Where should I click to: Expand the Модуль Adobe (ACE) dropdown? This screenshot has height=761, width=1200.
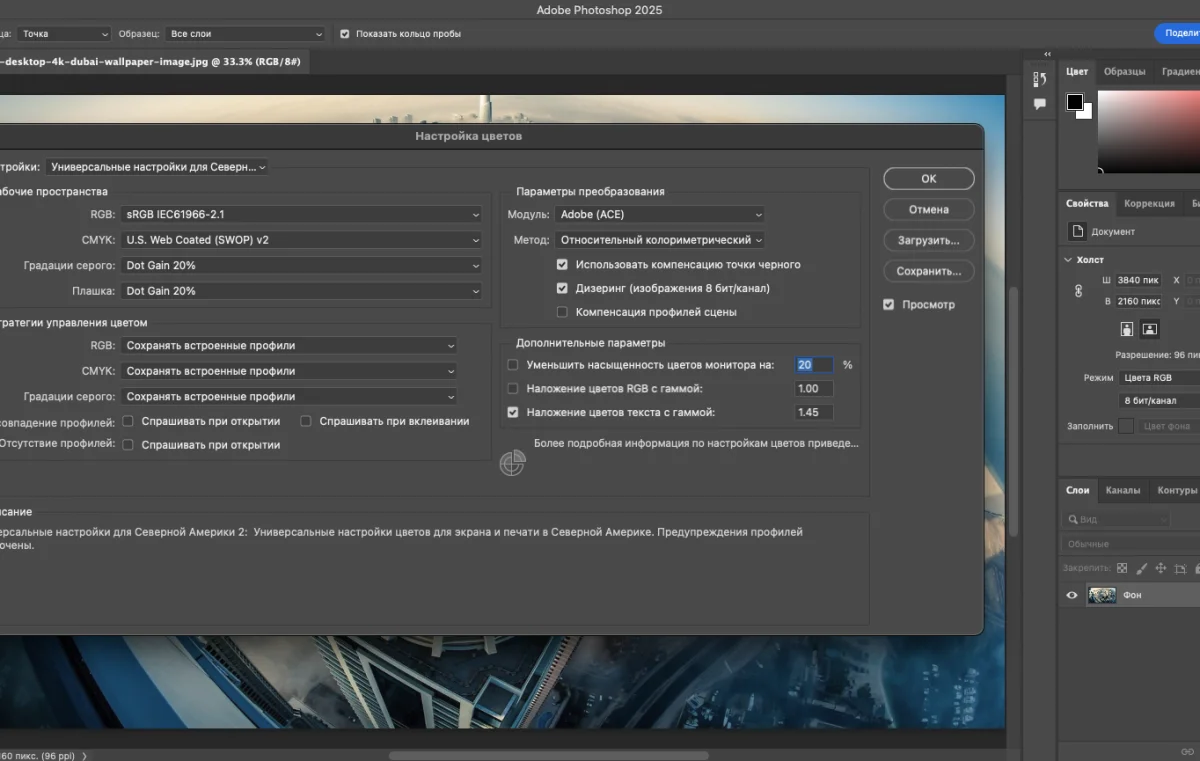click(661, 214)
